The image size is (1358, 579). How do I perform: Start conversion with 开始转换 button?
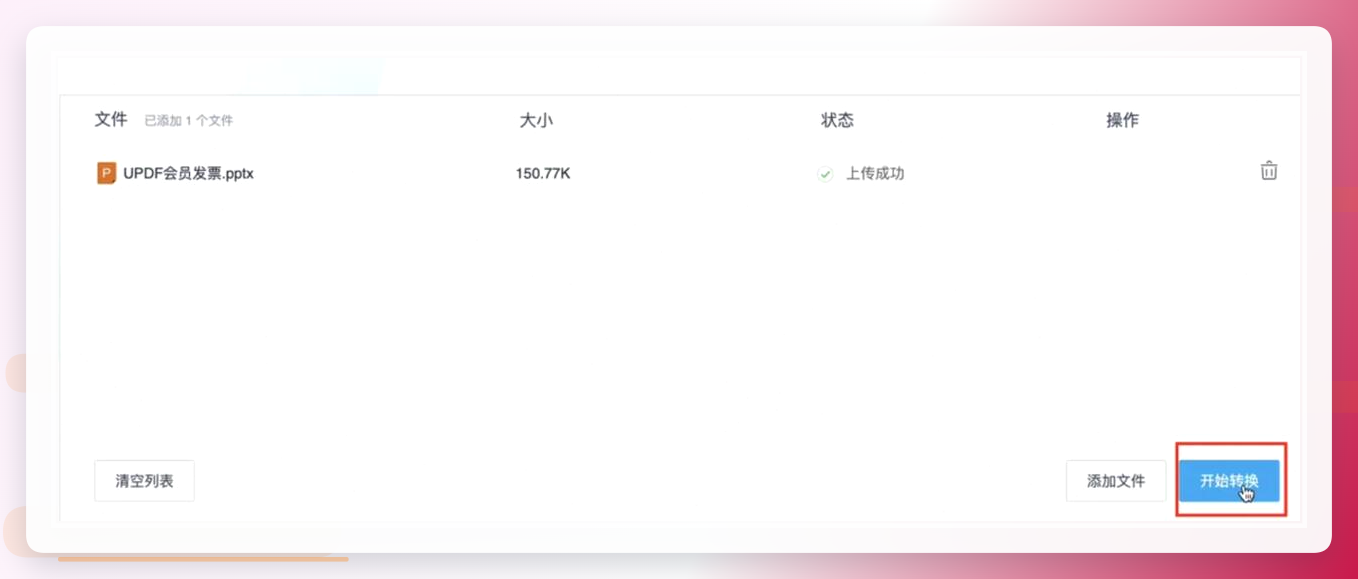1229,481
